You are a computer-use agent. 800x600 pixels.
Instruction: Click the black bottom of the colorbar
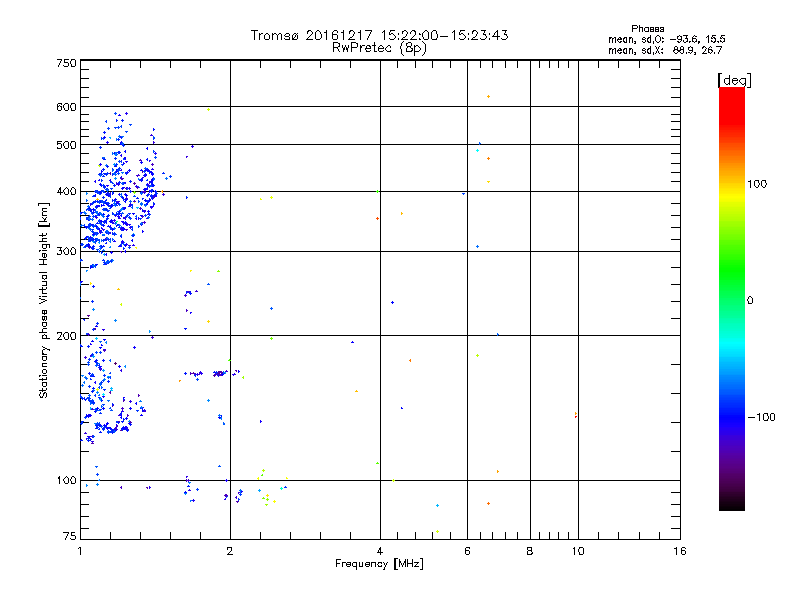pyautogui.click(x=732, y=503)
